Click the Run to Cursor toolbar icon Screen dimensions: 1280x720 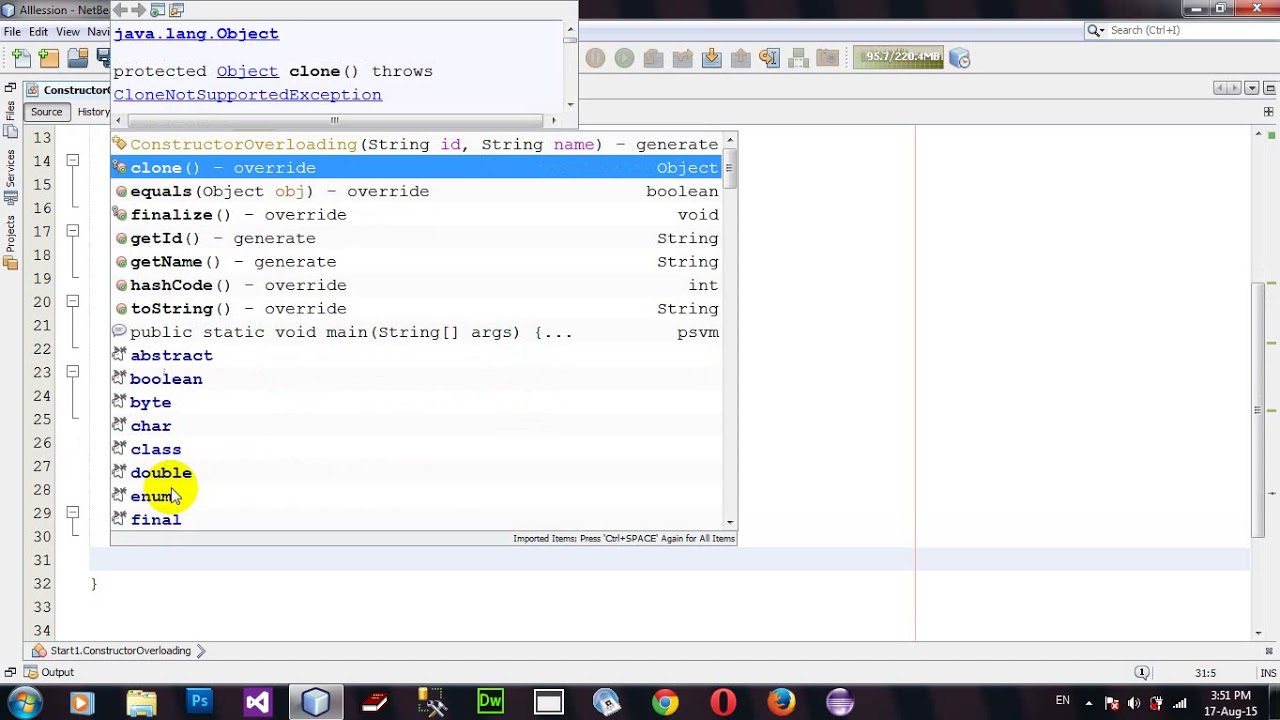(x=769, y=58)
